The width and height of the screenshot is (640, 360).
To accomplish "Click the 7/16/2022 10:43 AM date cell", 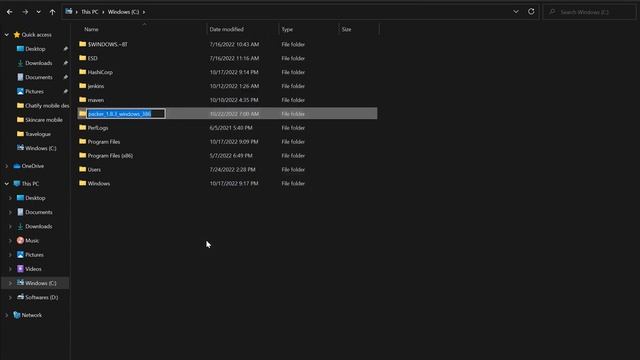I will coord(234,44).
